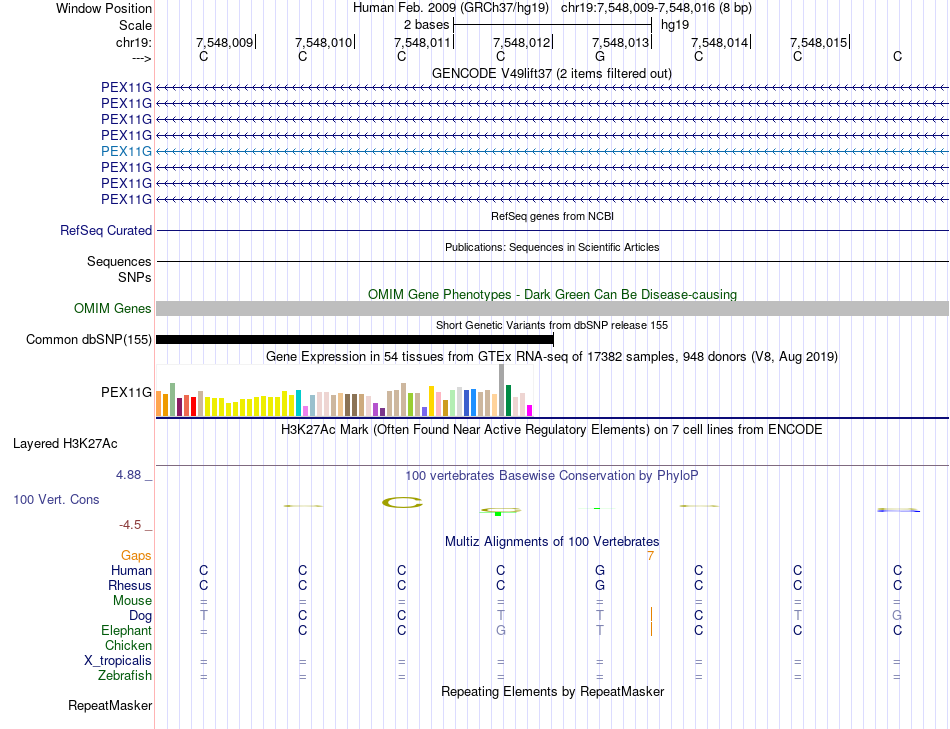The image size is (950, 729).
Task: Select the light-blue highlighted PEX11G transcript label
Action: [126, 151]
